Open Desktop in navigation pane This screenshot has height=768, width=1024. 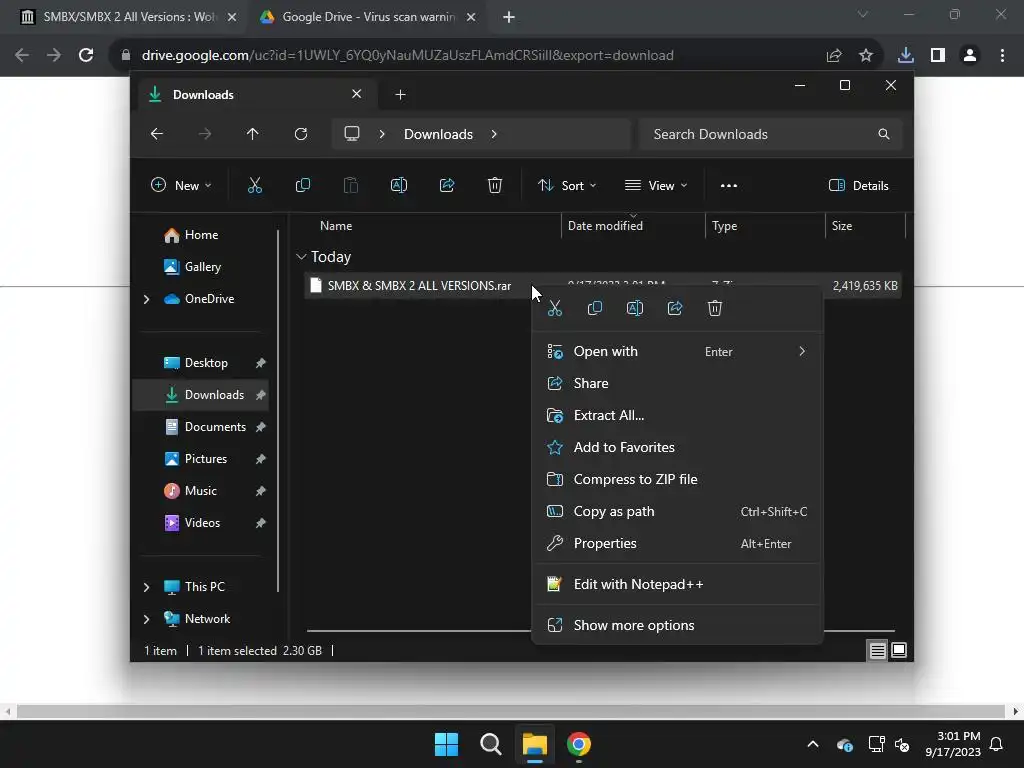206,363
